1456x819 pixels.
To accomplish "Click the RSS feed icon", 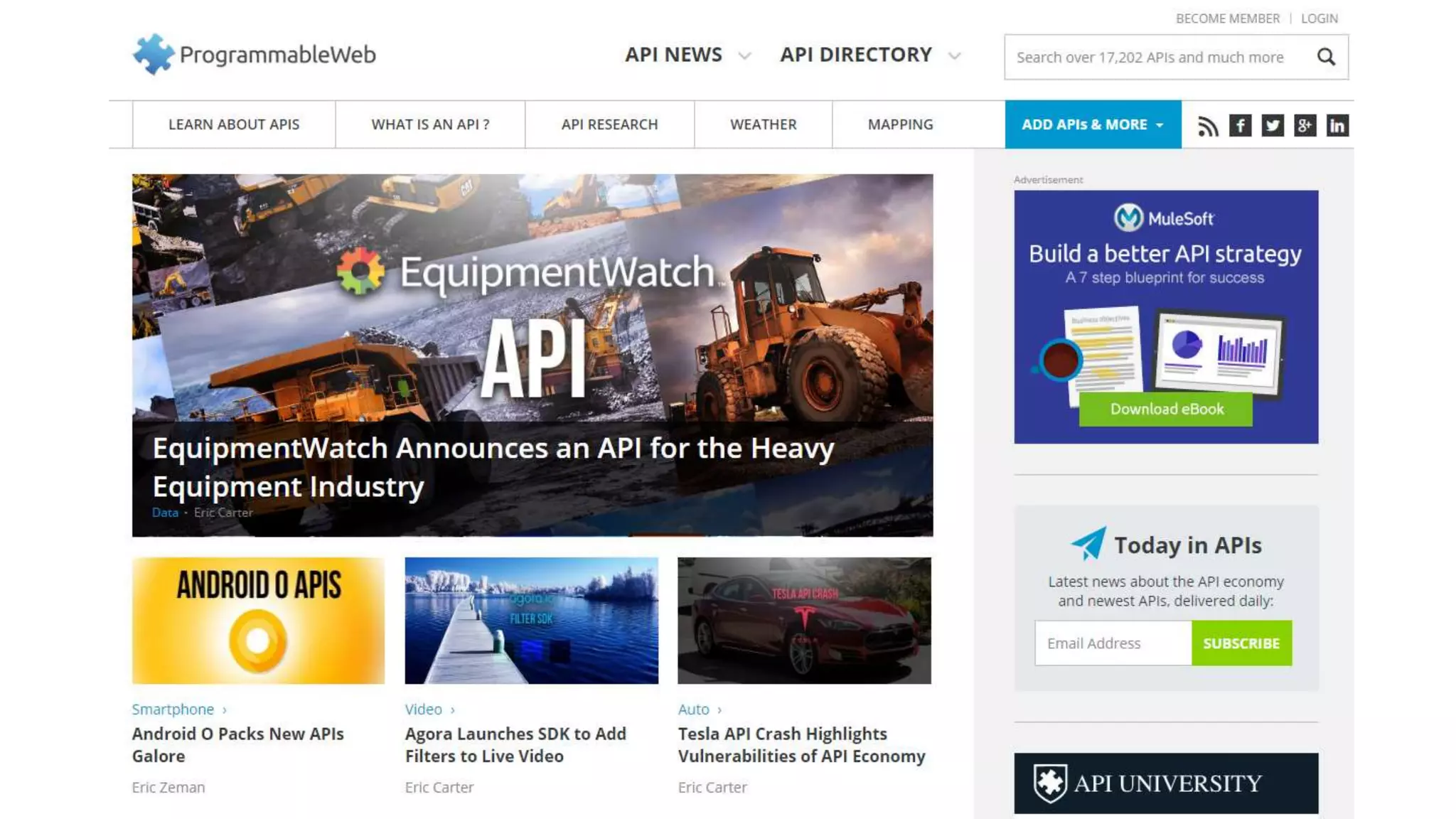I will [1207, 126].
